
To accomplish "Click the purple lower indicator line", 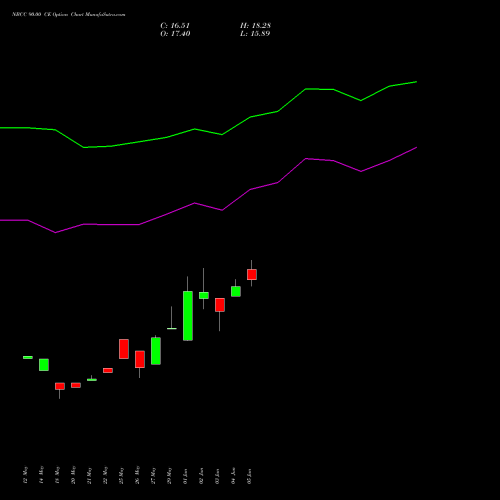I will pos(208,206).
